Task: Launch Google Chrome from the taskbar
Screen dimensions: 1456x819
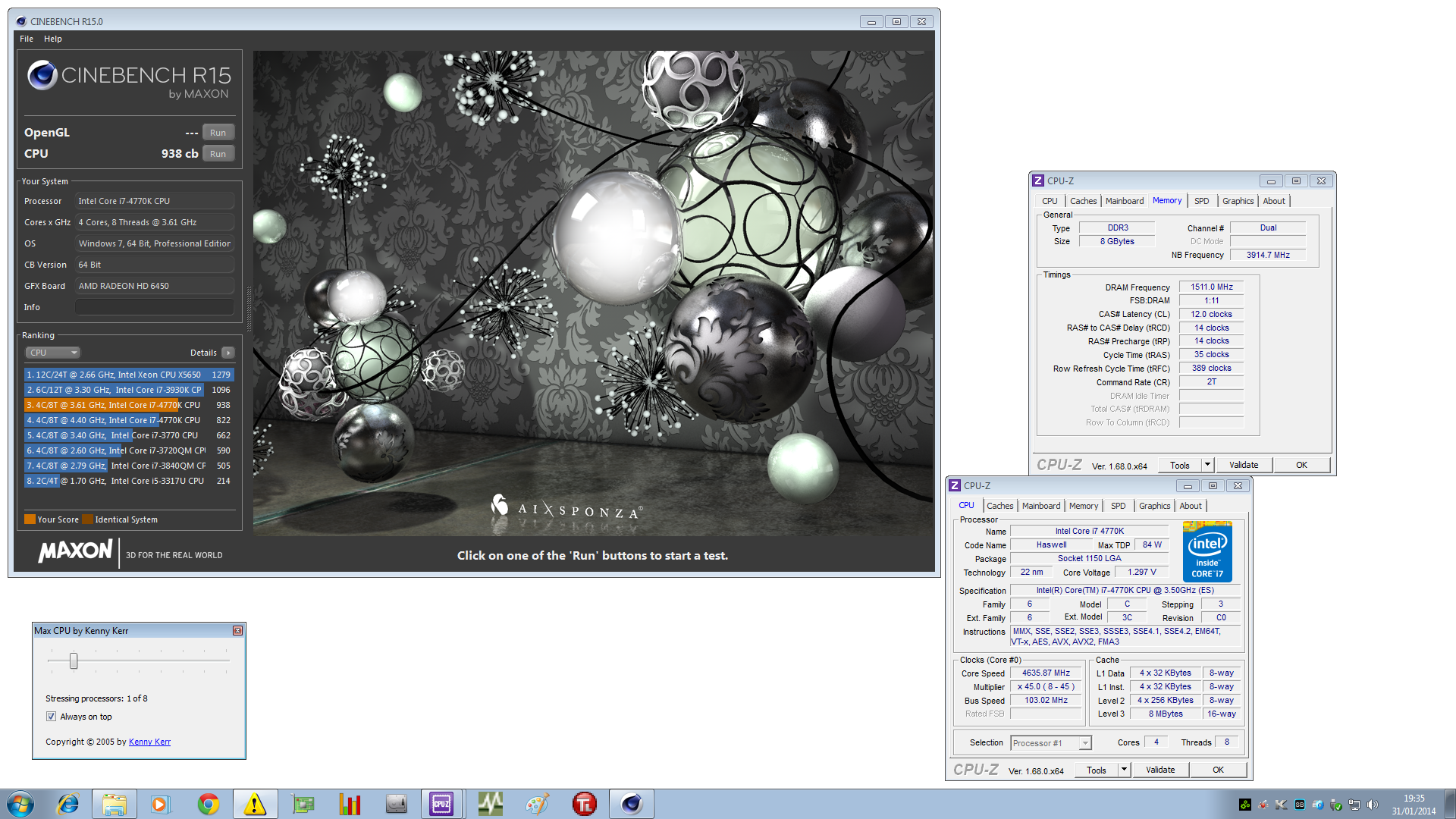Action: (x=208, y=804)
